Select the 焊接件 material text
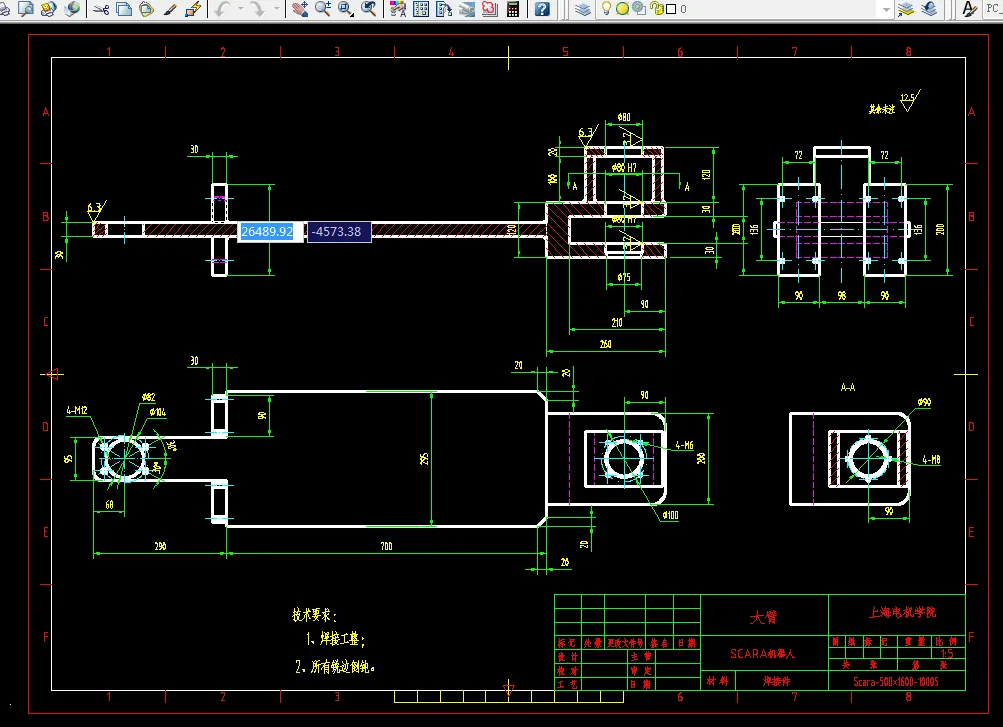 [776, 682]
